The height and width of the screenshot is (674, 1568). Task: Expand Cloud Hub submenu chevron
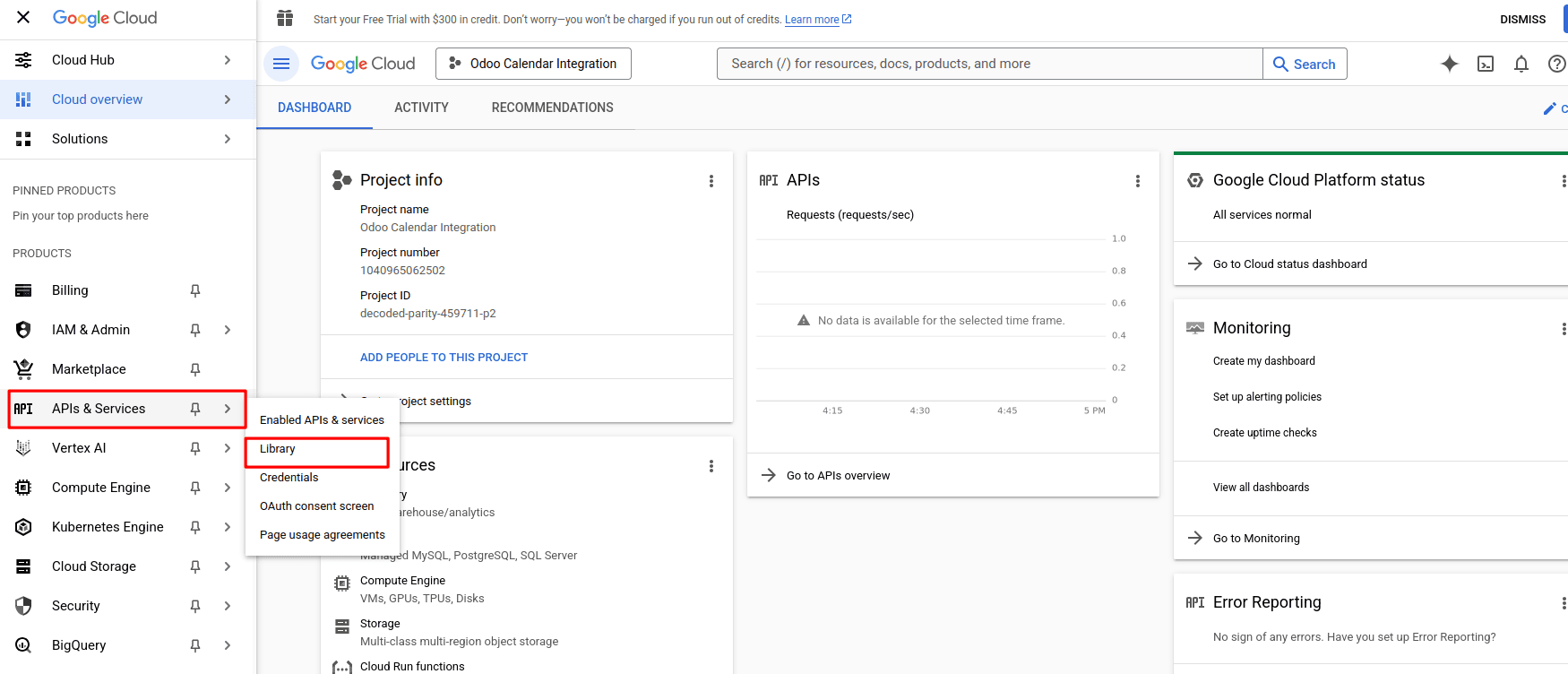(x=228, y=60)
